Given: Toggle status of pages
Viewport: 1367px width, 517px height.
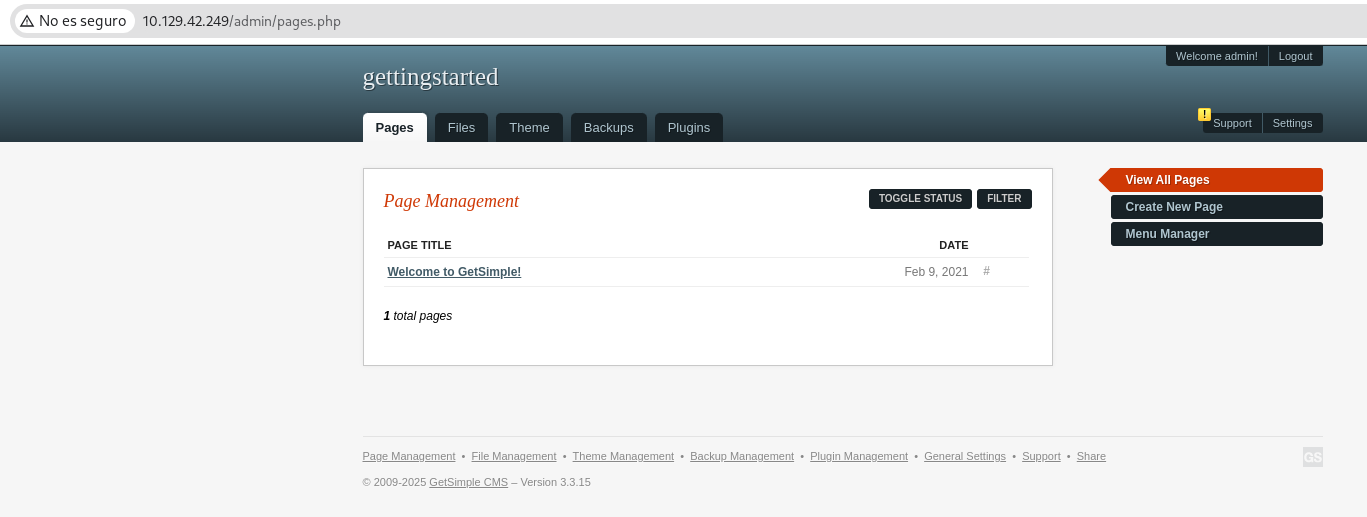Looking at the screenshot, I should (x=920, y=199).
